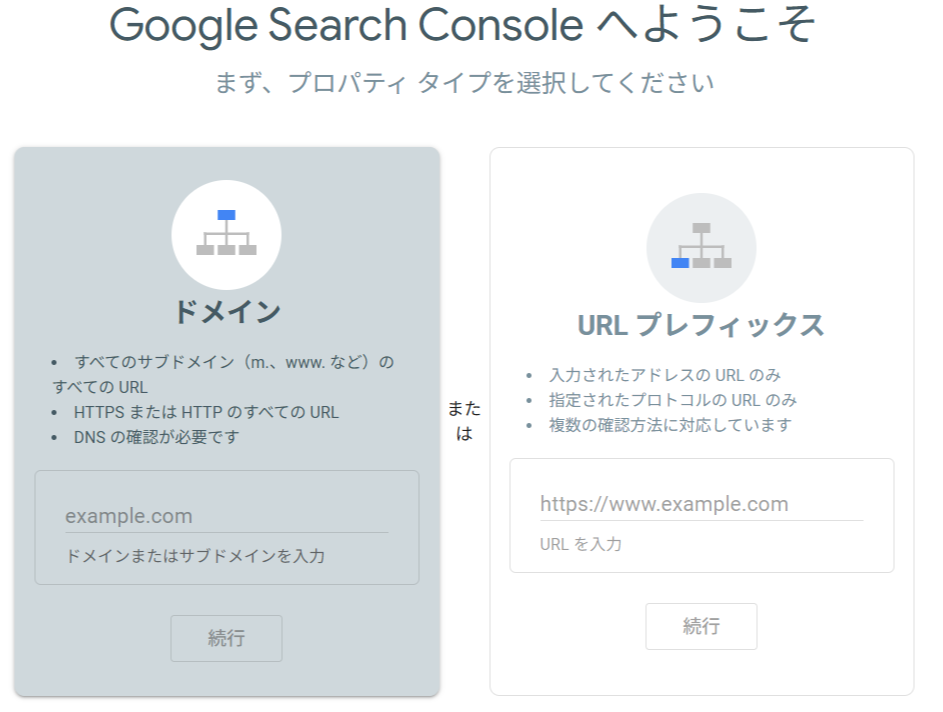Click the URL prefix property type icon
943x712 pixels.
click(x=701, y=248)
